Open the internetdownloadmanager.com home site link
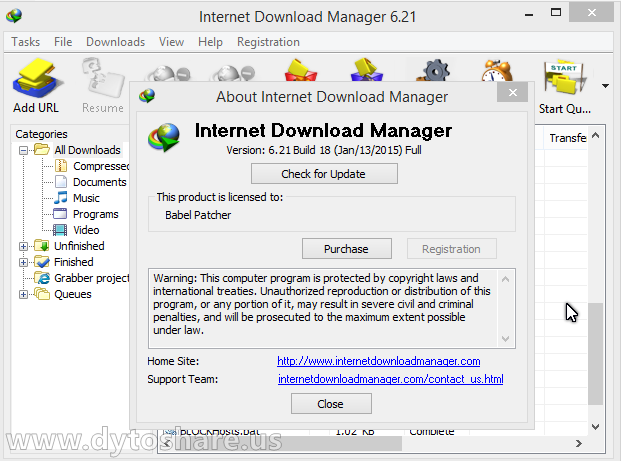 tap(379, 361)
